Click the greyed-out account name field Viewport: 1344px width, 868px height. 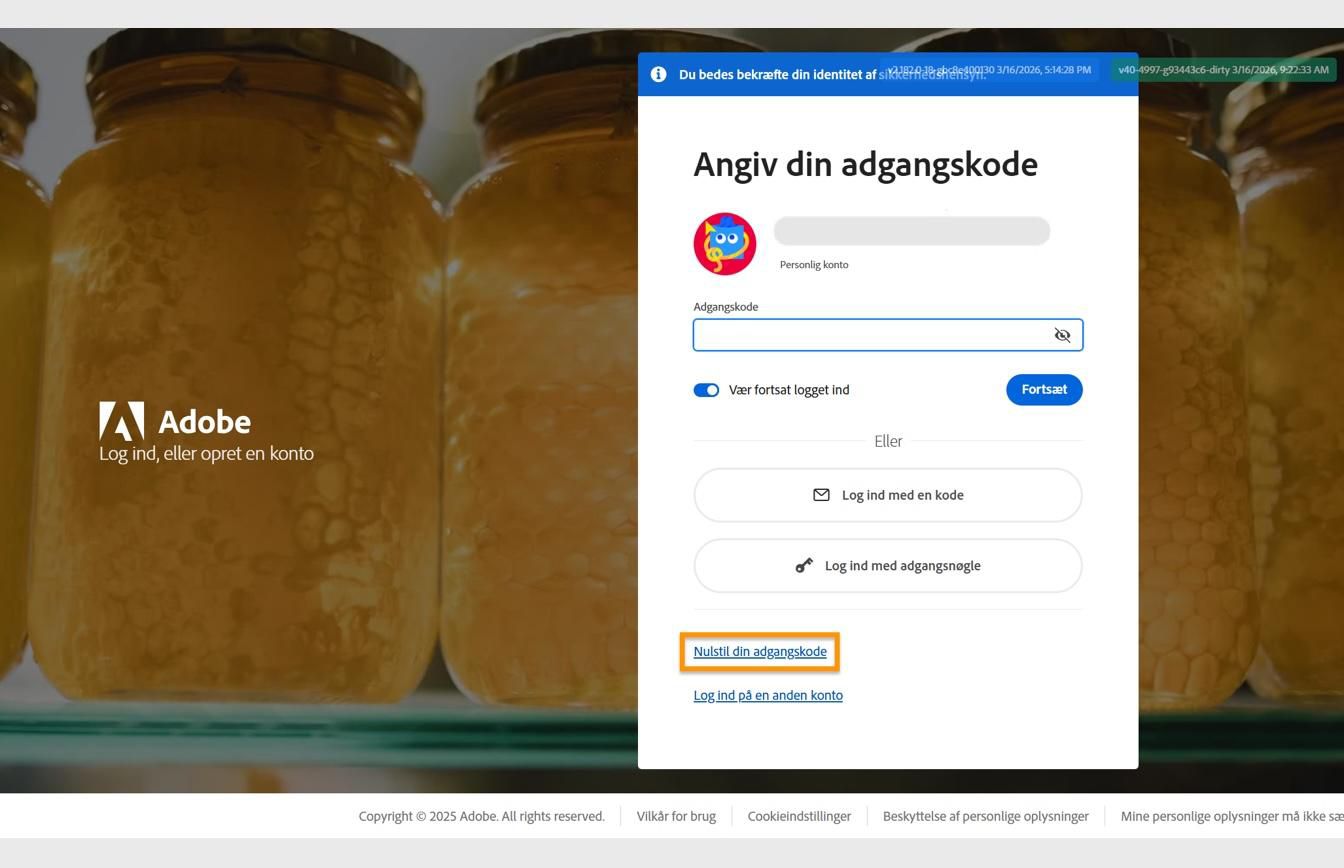click(x=910, y=231)
